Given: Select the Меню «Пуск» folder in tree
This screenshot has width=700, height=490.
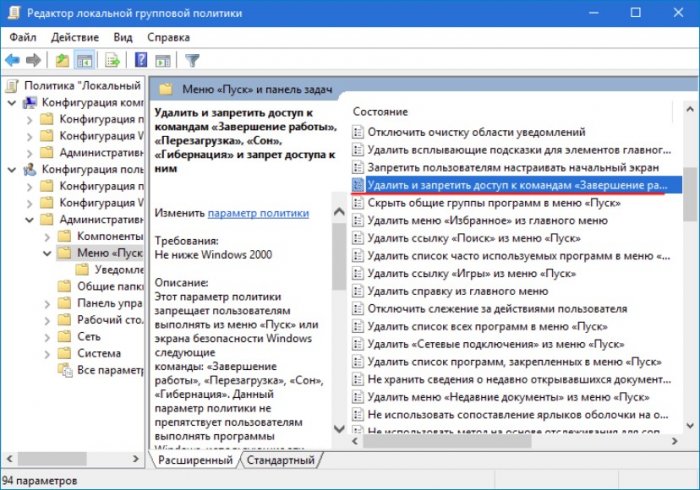Looking at the screenshot, I should pyautogui.click(x=100, y=253).
